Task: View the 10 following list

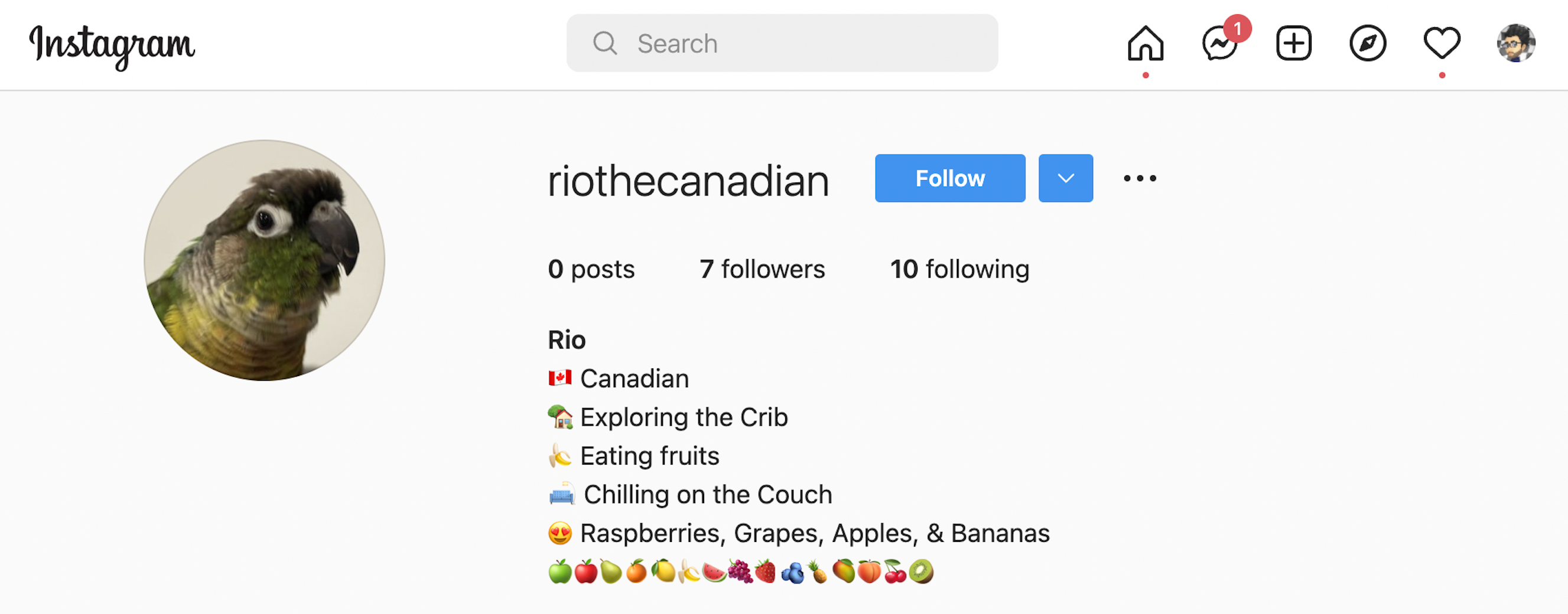Action: point(959,270)
